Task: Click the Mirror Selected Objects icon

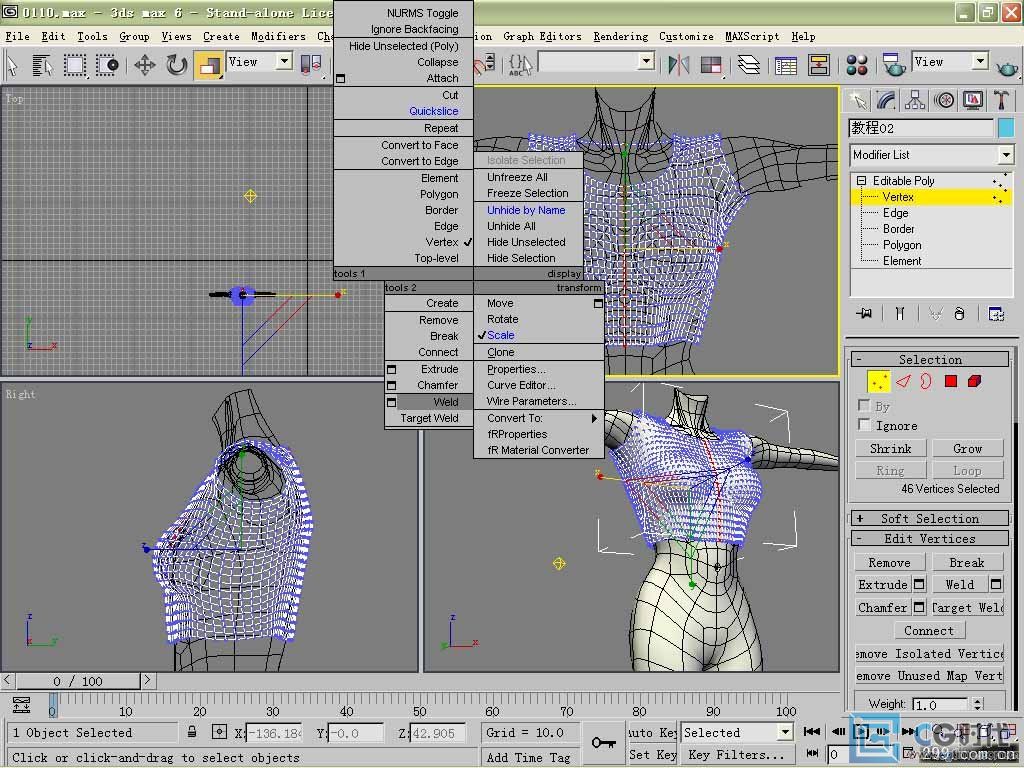Action: [679, 65]
